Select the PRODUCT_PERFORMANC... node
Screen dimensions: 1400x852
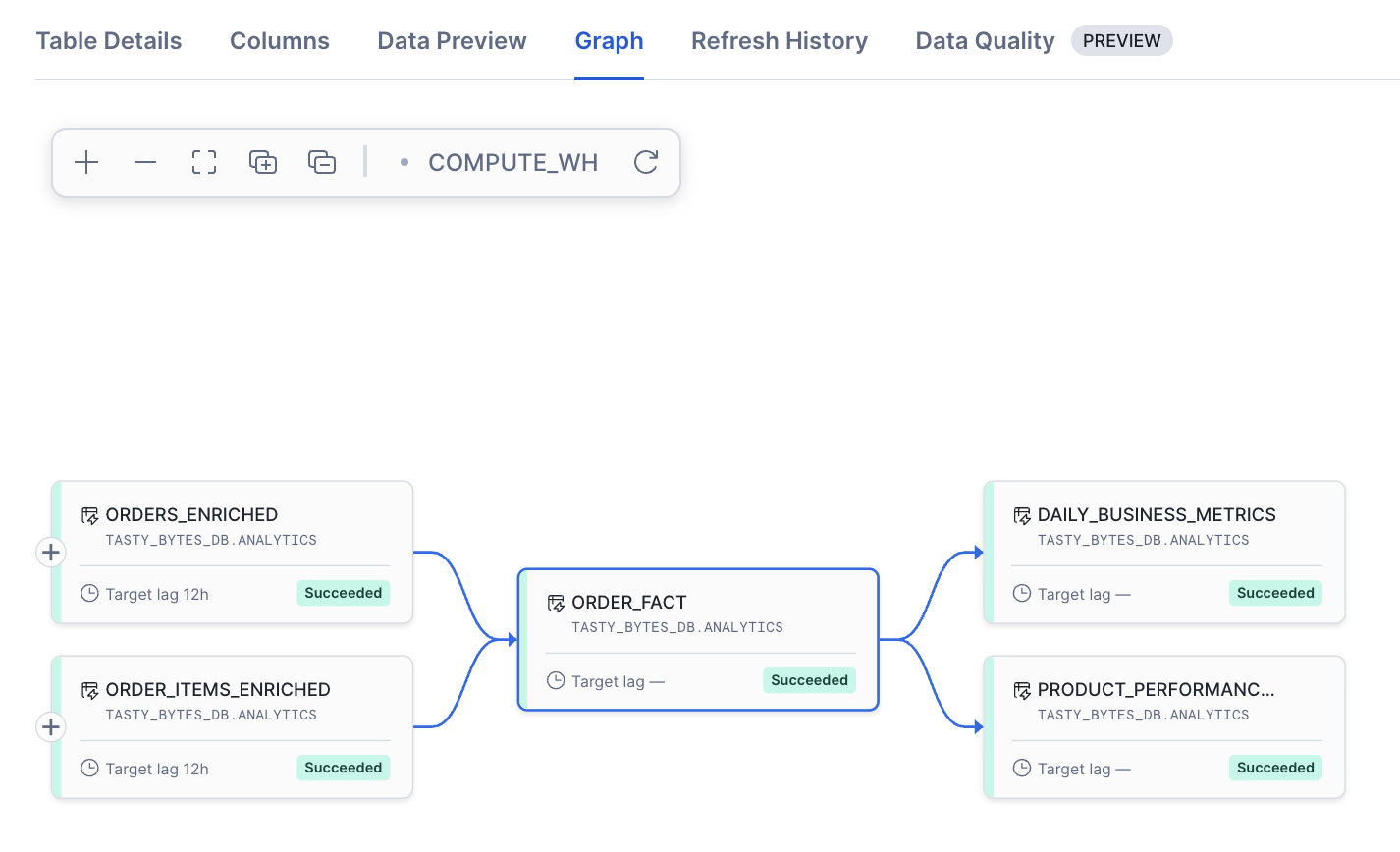pyautogui.click(x=1156, y=690)
